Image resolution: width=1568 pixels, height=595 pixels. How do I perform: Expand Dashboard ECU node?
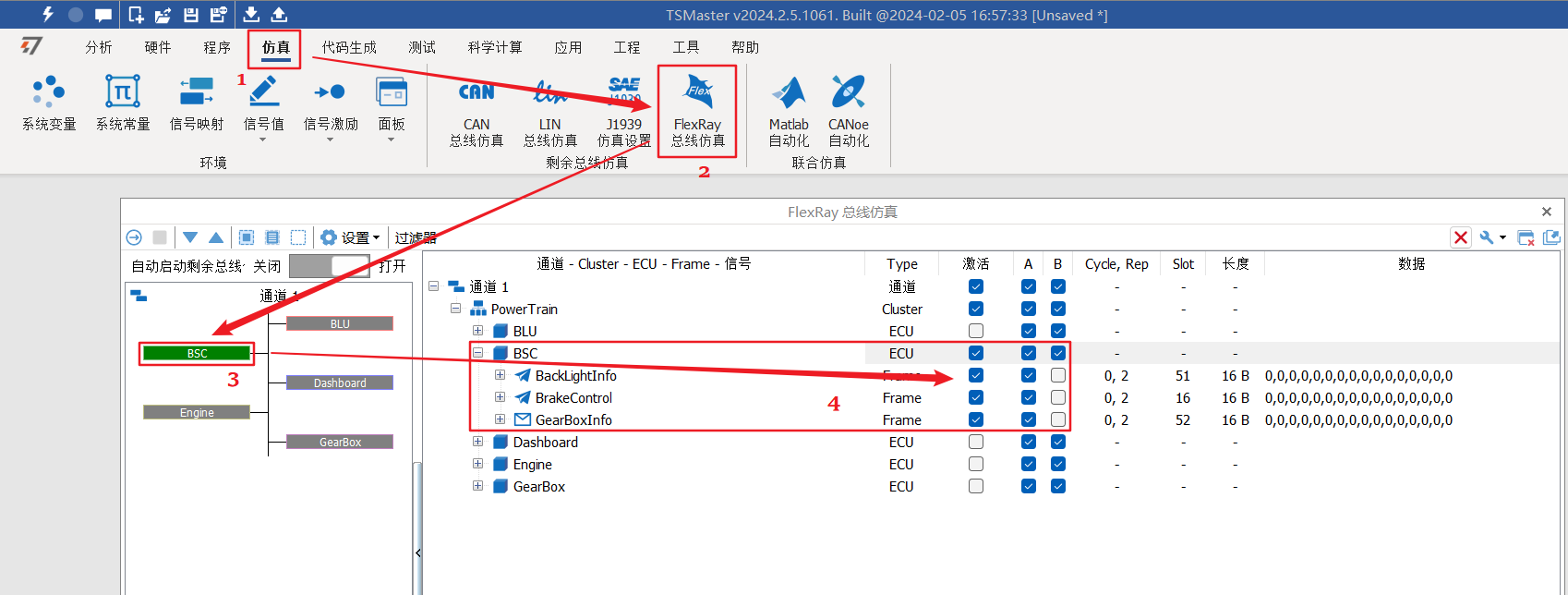[x=478, y=442]
